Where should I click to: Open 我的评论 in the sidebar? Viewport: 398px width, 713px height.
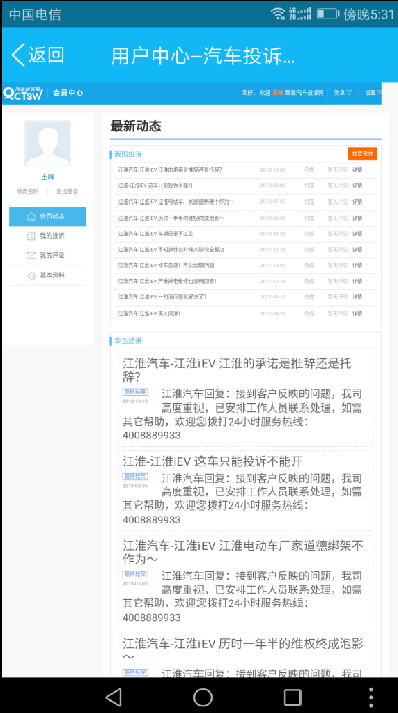(x=47, y=256)
